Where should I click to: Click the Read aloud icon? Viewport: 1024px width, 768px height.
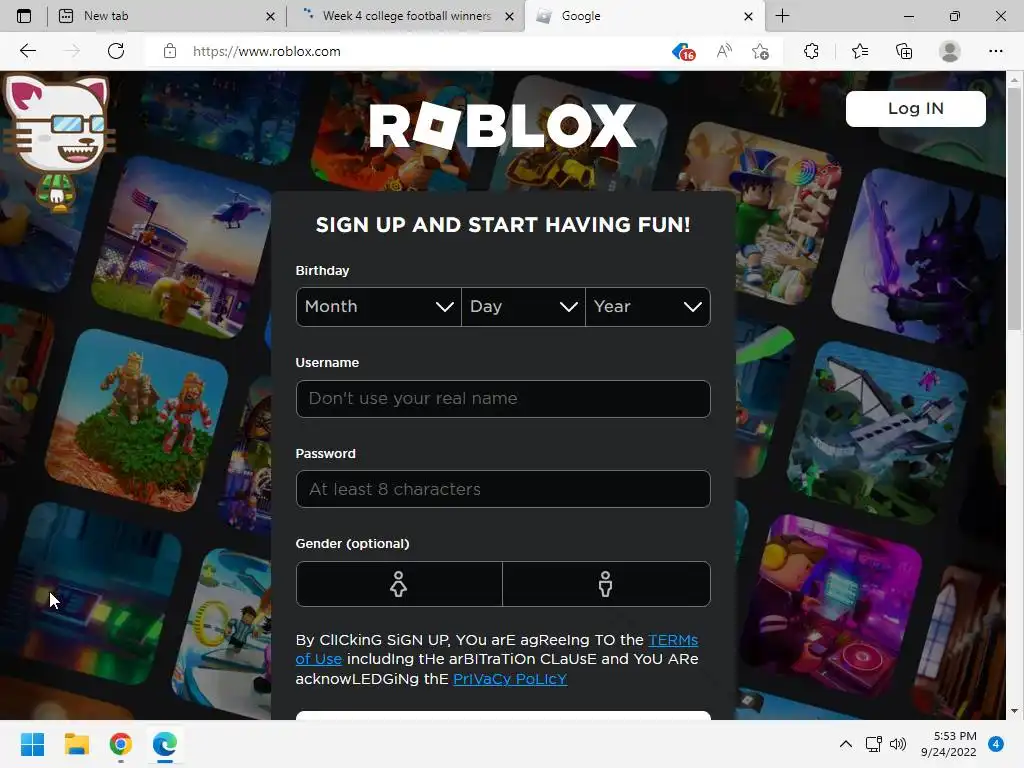pos(724,51)
